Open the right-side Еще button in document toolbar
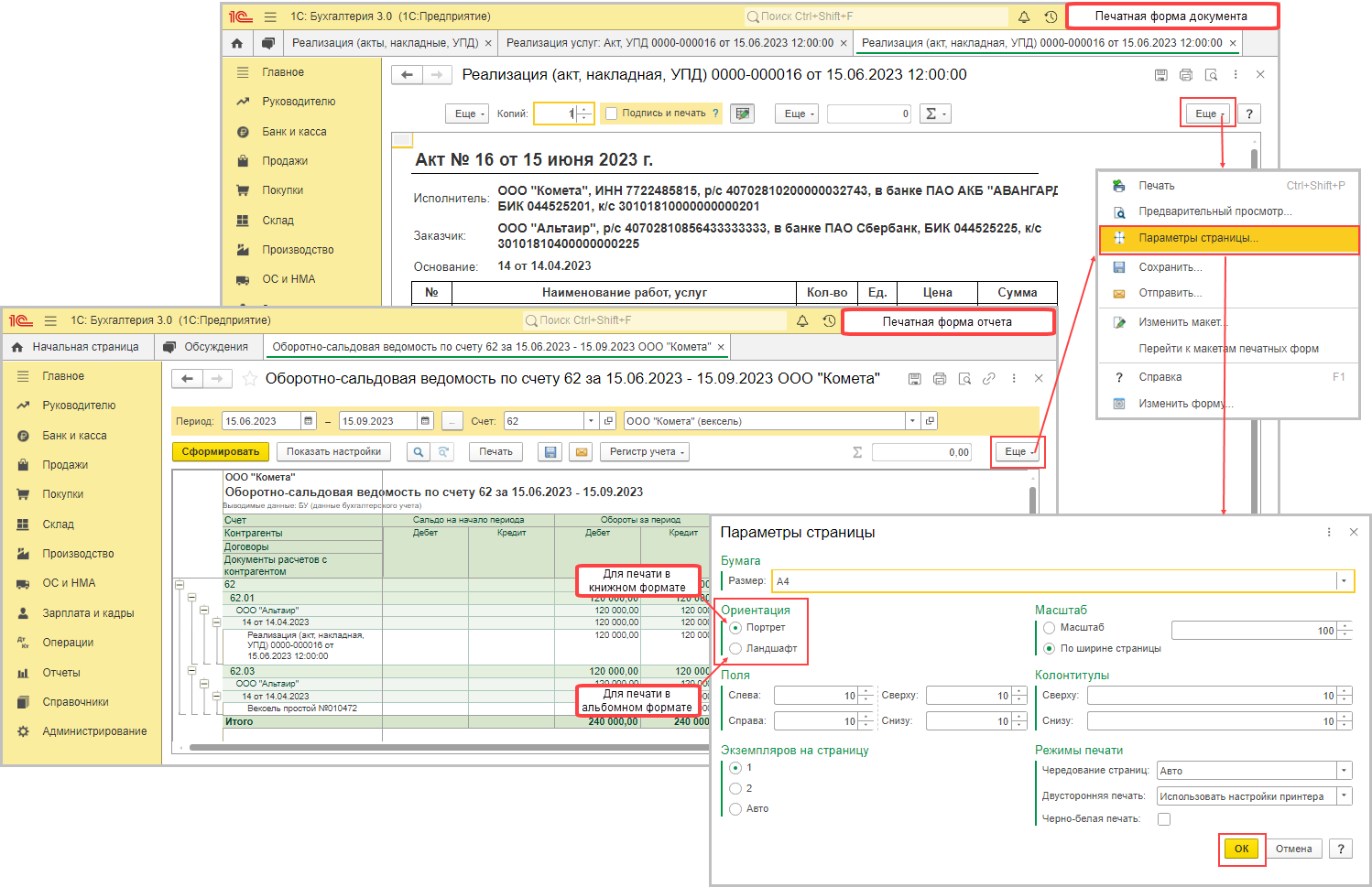Screen dimensions: 1372x887 click(x=1208, y=114)
